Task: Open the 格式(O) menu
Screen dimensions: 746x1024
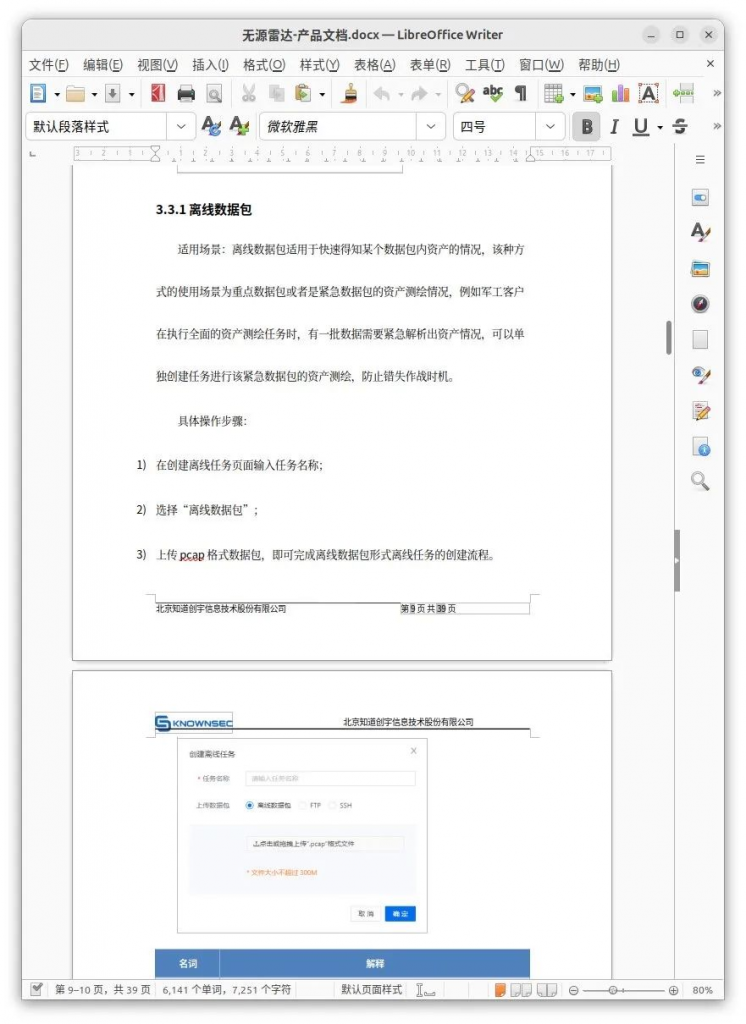Action: coord(264,65)
